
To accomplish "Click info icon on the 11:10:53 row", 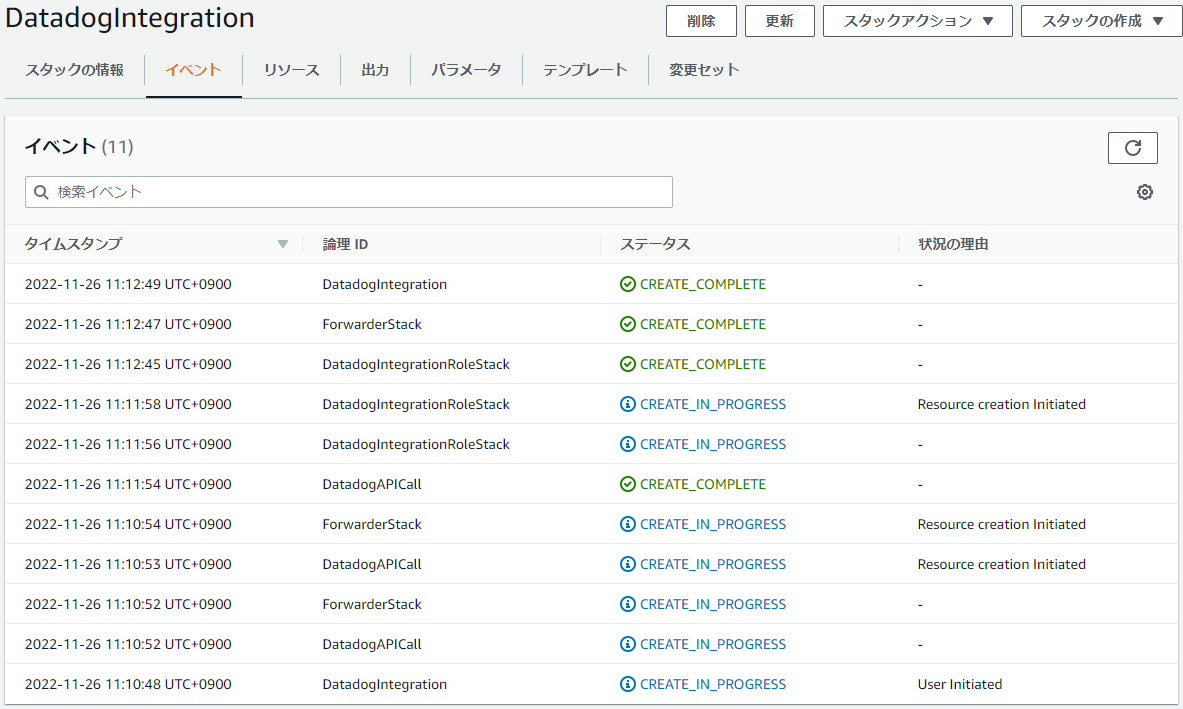I will (x=628, y=564).
